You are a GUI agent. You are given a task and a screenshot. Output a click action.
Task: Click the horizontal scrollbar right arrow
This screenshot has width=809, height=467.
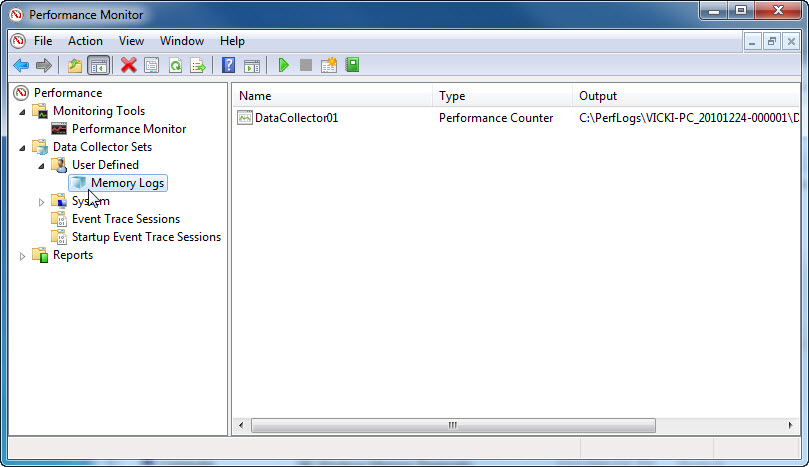(790, 426)
